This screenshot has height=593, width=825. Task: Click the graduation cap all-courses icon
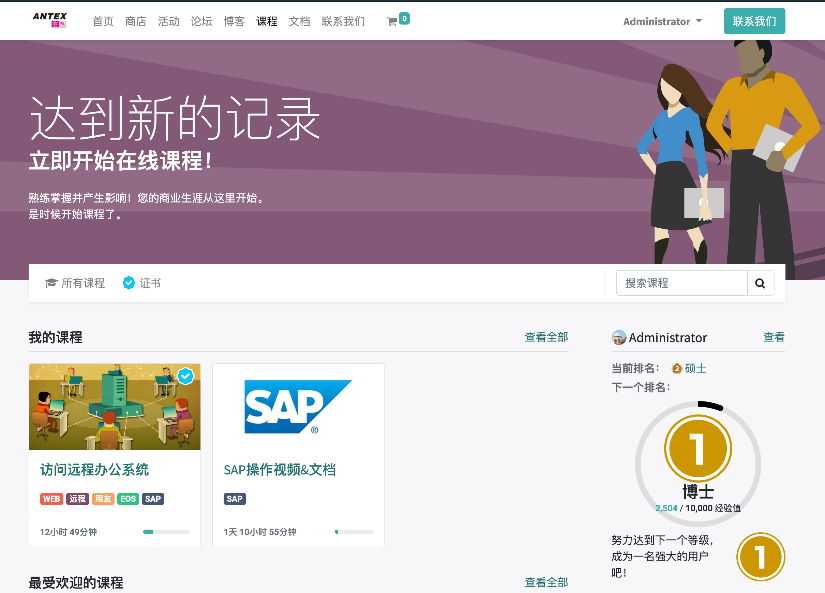point(51,283)
